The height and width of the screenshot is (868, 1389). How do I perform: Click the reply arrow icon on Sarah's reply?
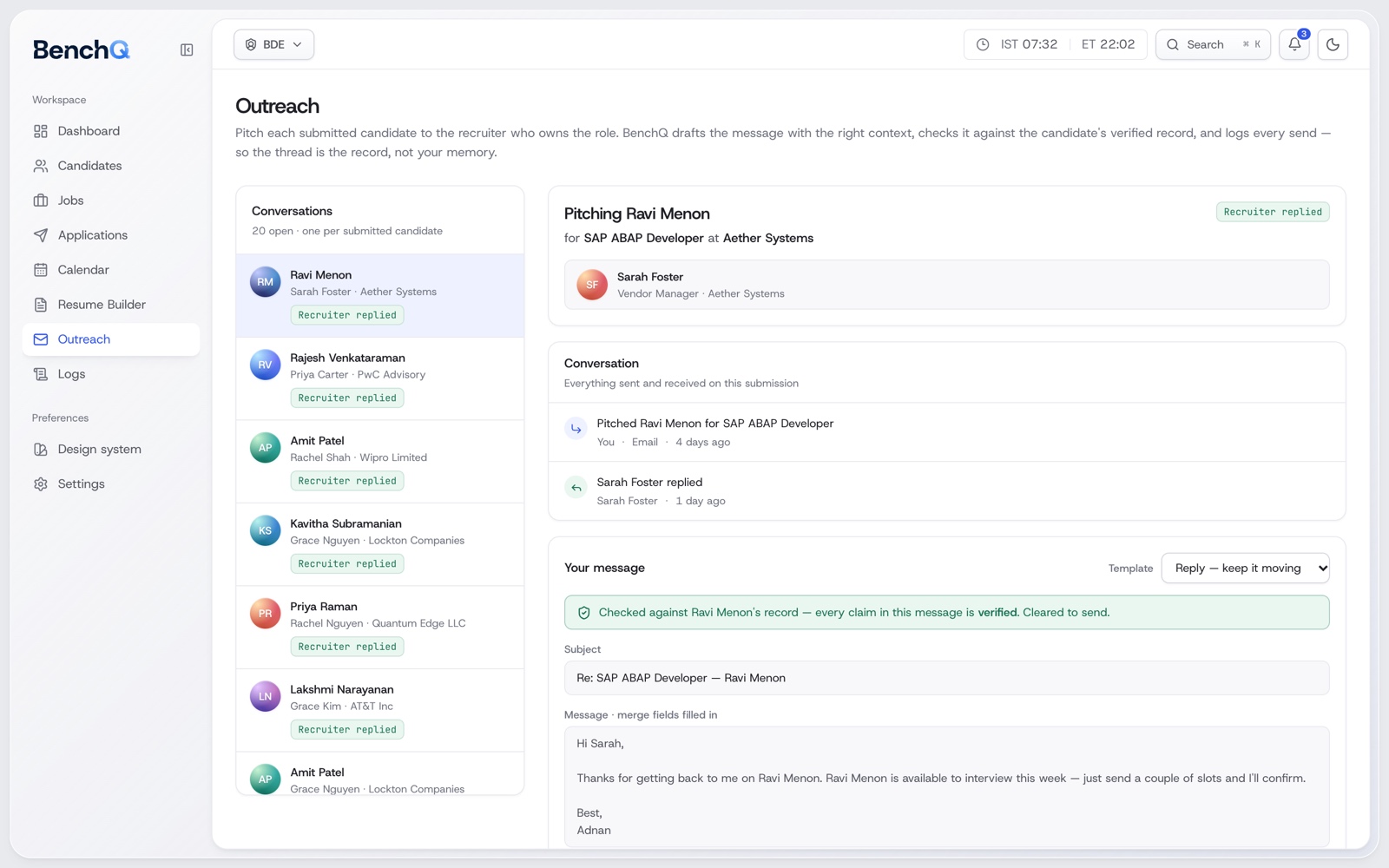click(x=576, y=488)
